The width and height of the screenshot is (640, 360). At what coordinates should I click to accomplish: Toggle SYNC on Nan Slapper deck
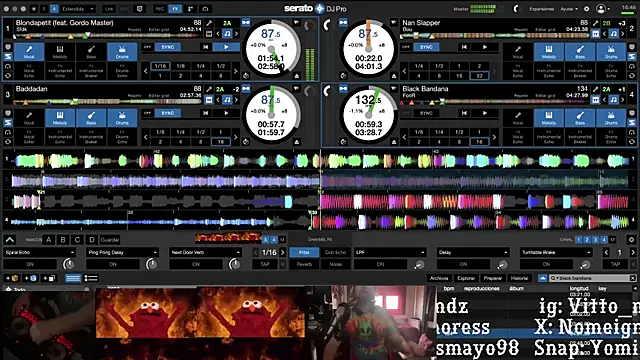click(426, 47)
